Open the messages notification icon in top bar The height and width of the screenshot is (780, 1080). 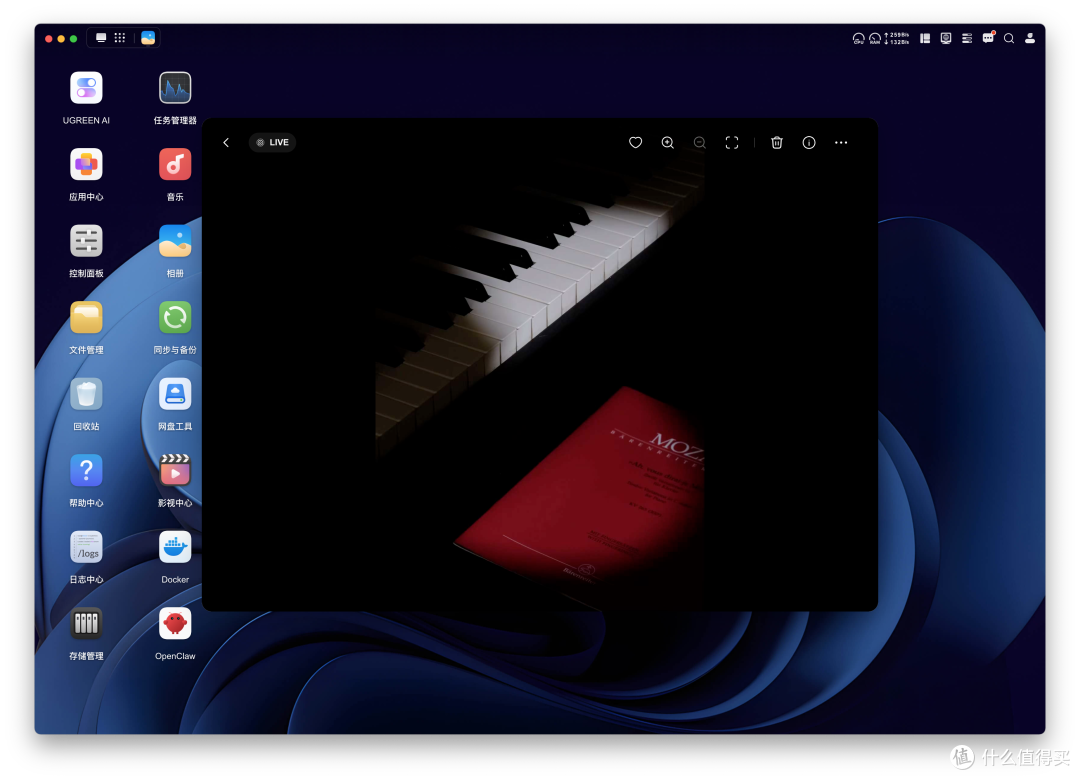pyautogui.click(x=988, y=38)
